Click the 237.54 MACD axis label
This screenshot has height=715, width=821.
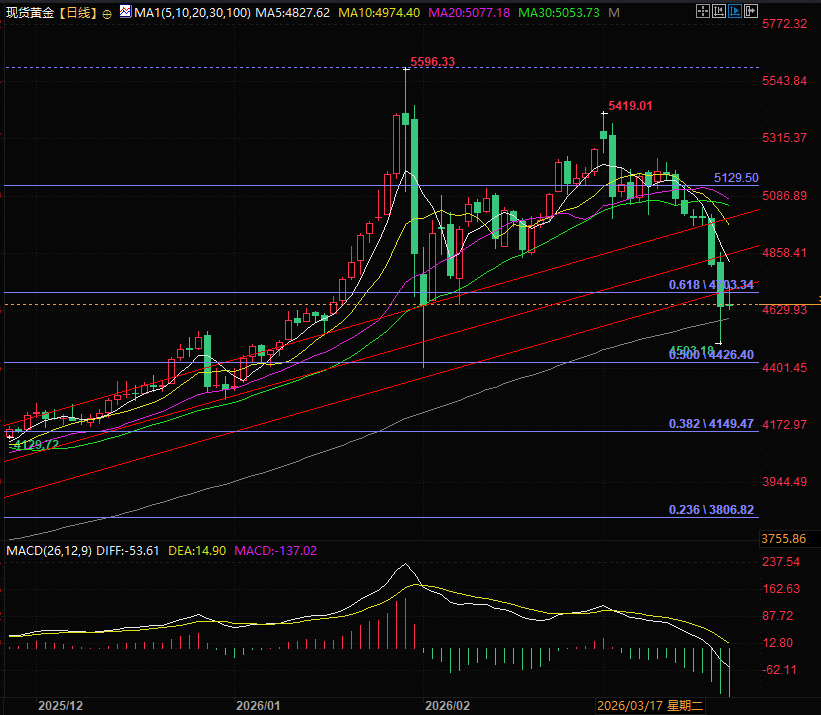[781, 562]
